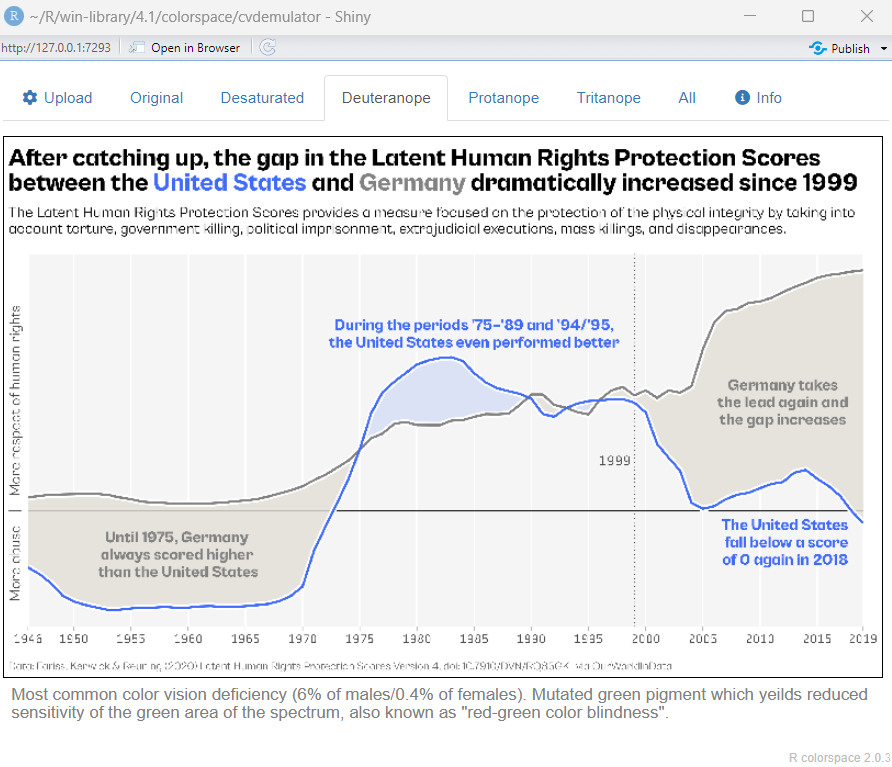
Task: Click the 127.0.0.1:7293 address text
Action: click(x=56, y=47)
